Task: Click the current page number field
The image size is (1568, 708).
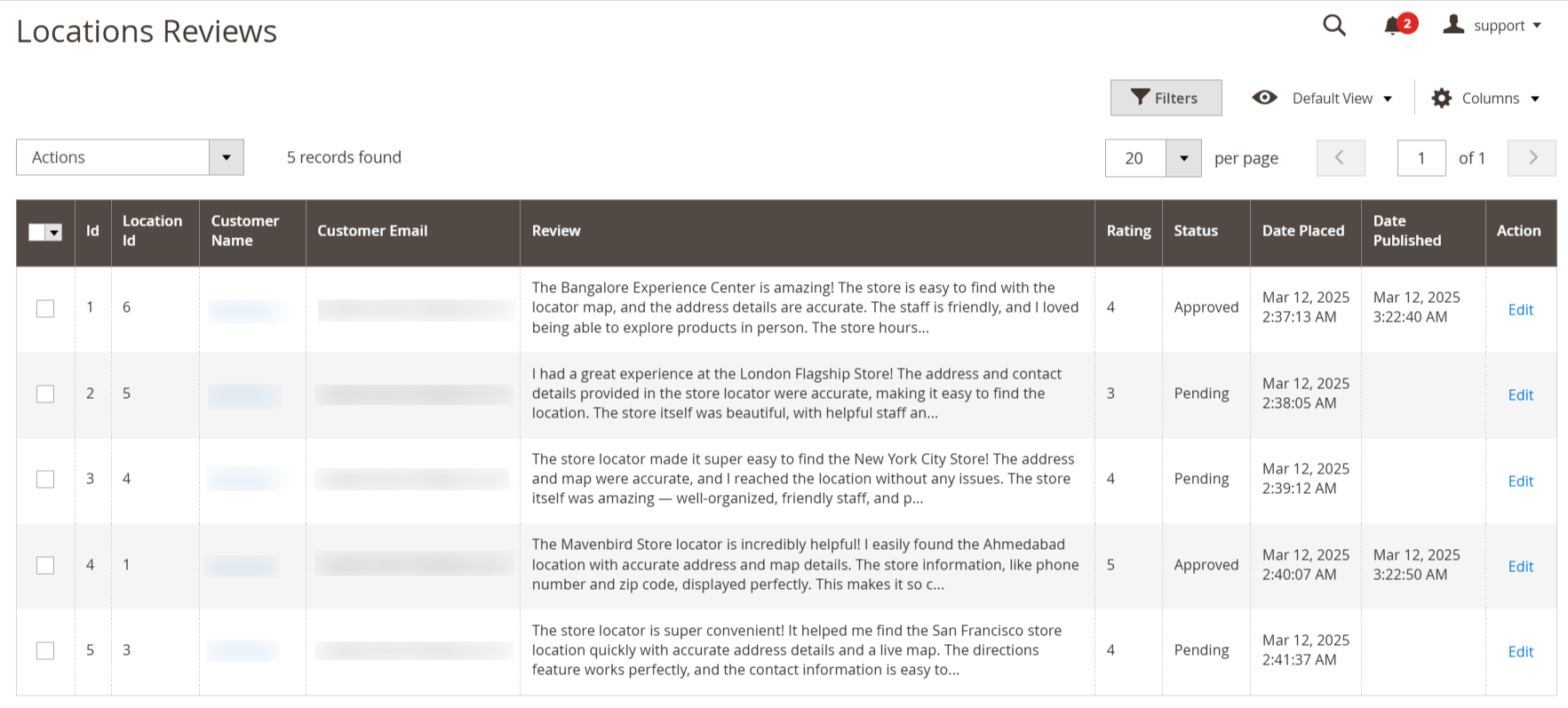Action: point(1421,158)
